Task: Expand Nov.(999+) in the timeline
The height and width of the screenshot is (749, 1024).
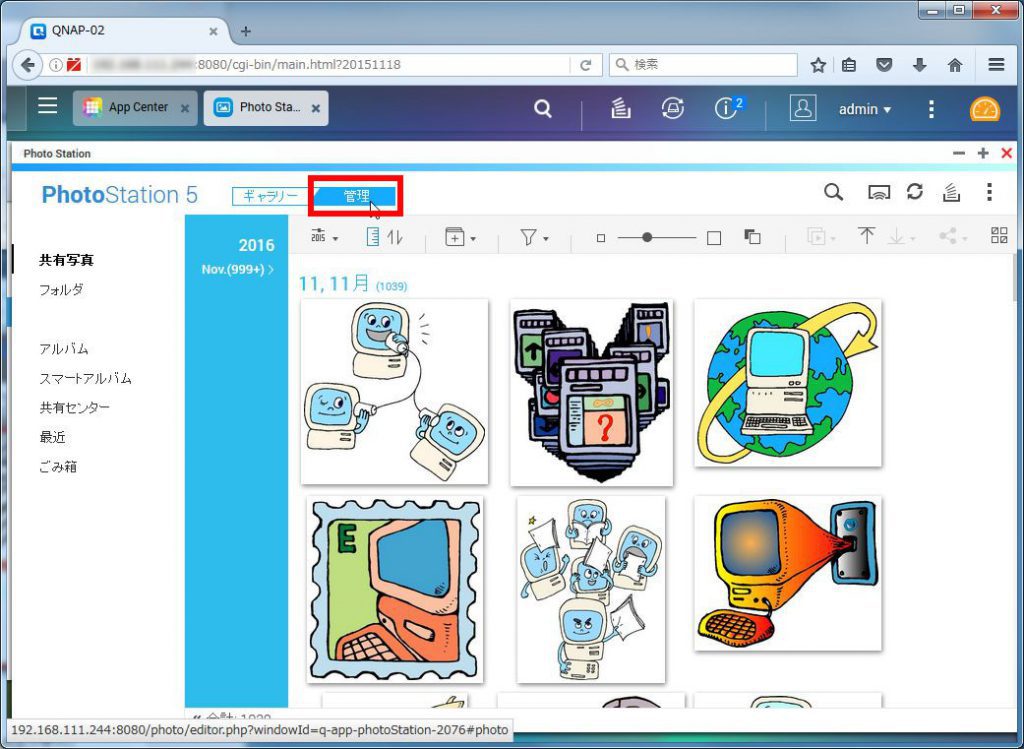Action: point(238,269)
